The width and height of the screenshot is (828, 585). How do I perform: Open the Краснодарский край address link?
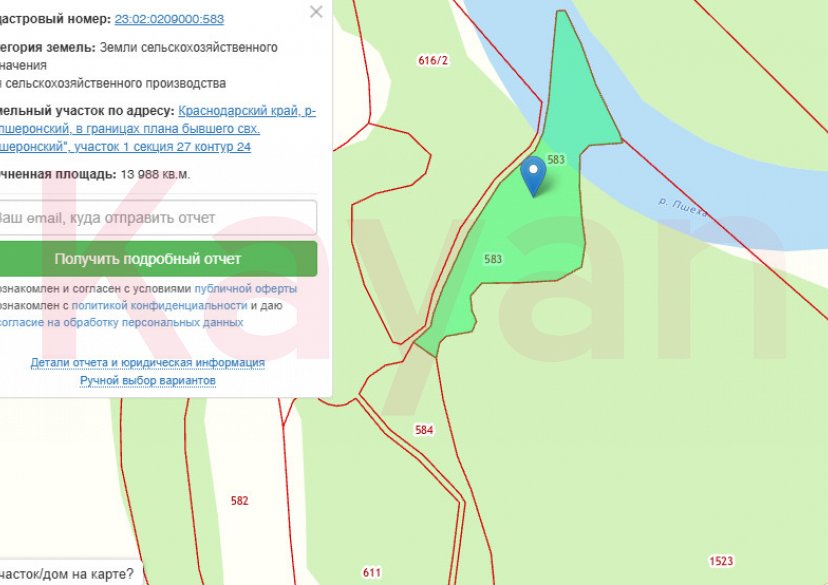(246, 111)
